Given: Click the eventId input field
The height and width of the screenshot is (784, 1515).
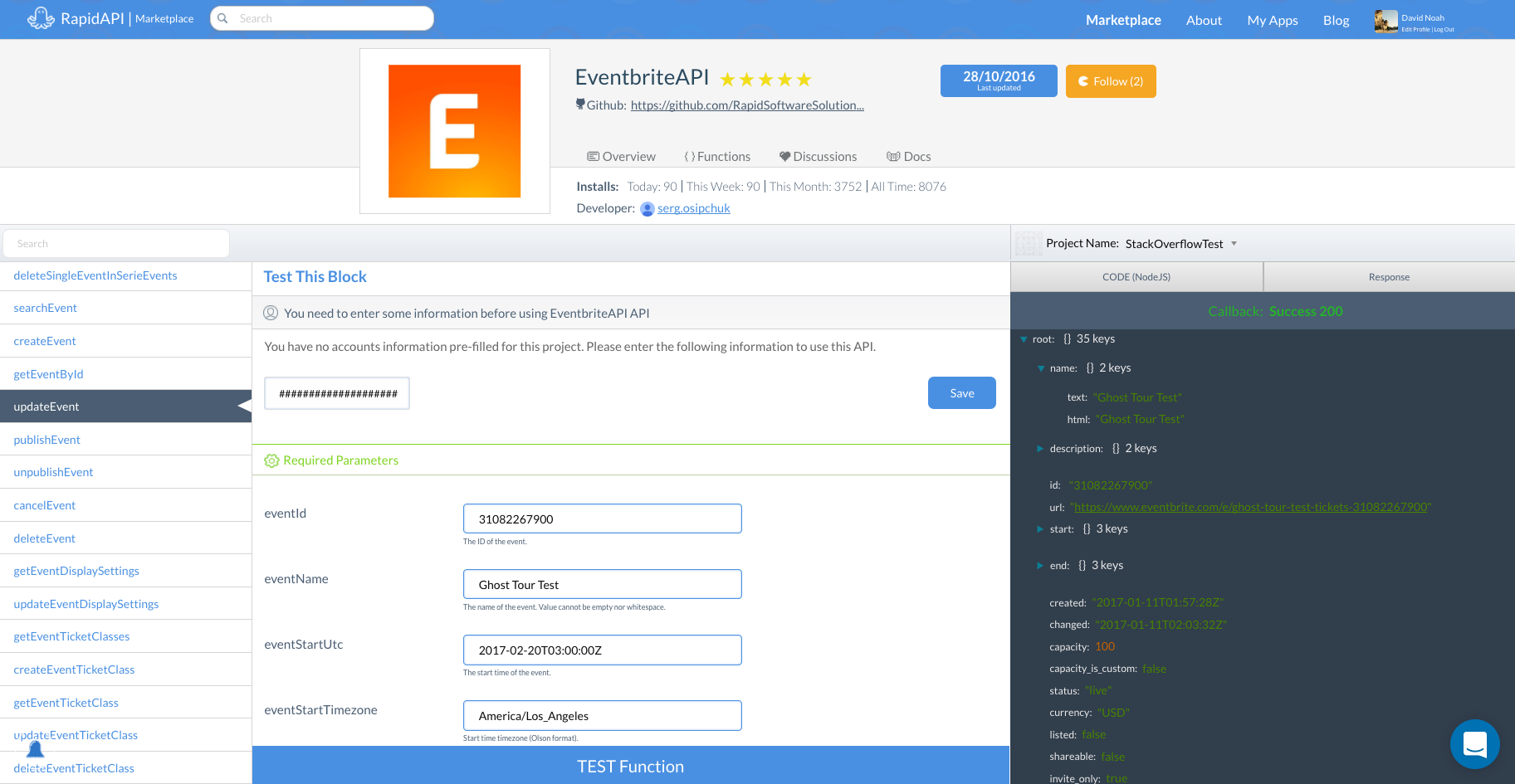Looking at the screenshot, I should (x=602, y=519).
